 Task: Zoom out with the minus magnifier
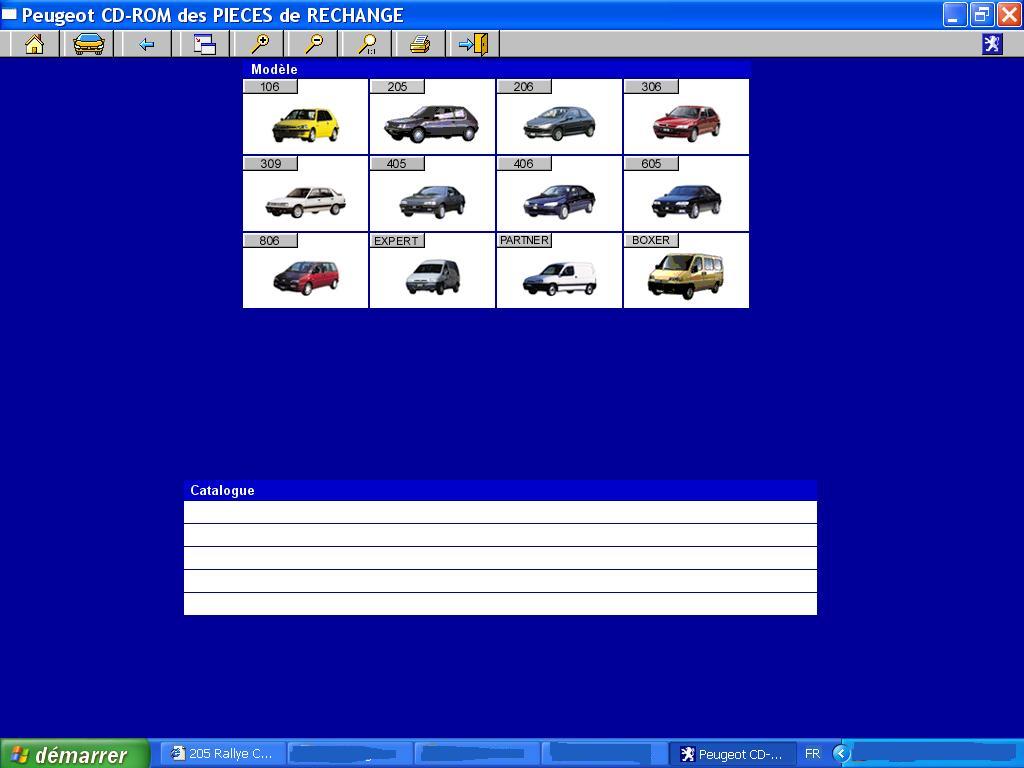[x=314, y=44]
